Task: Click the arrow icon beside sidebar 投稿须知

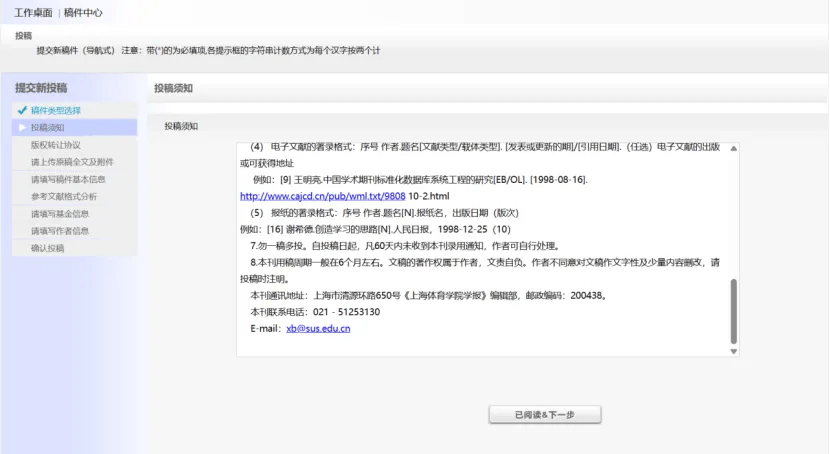Action: tap(21, 128)
